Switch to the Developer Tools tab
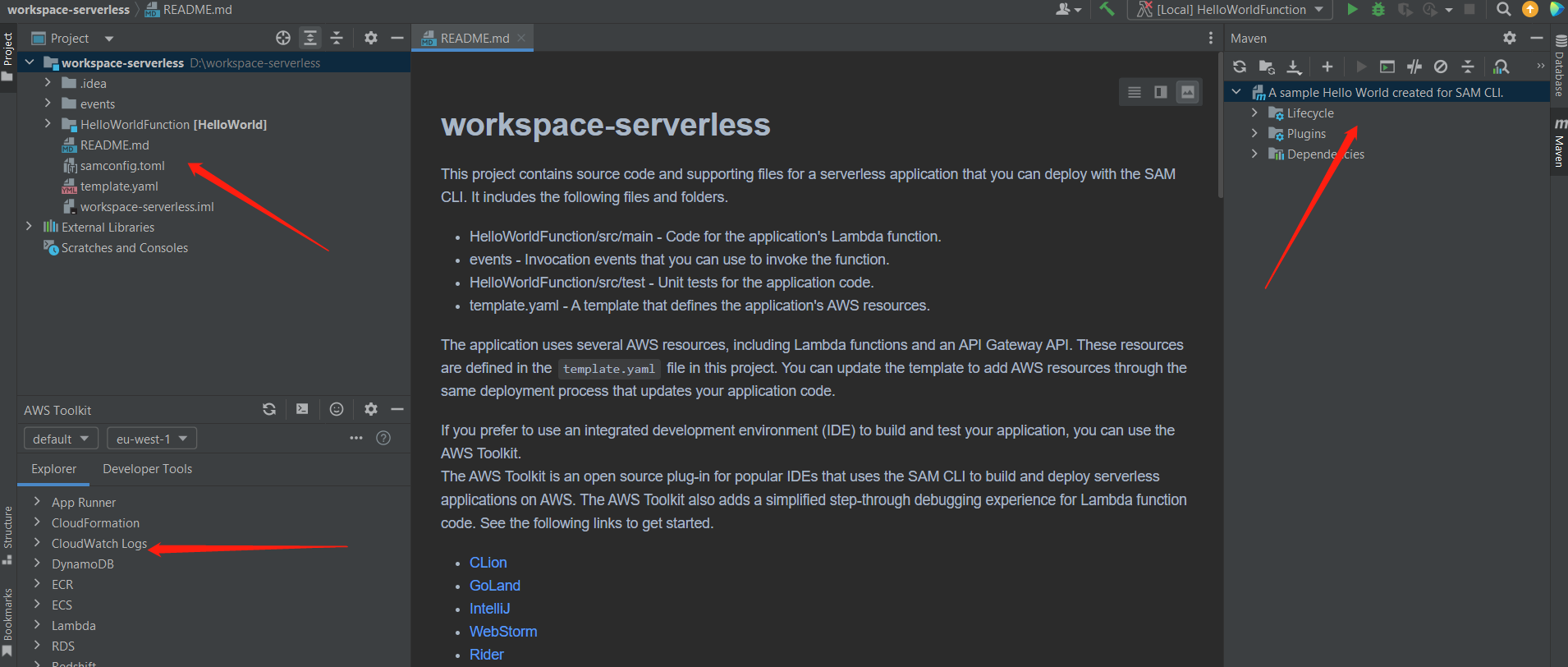1568x667 pixels. pos(147,469)
